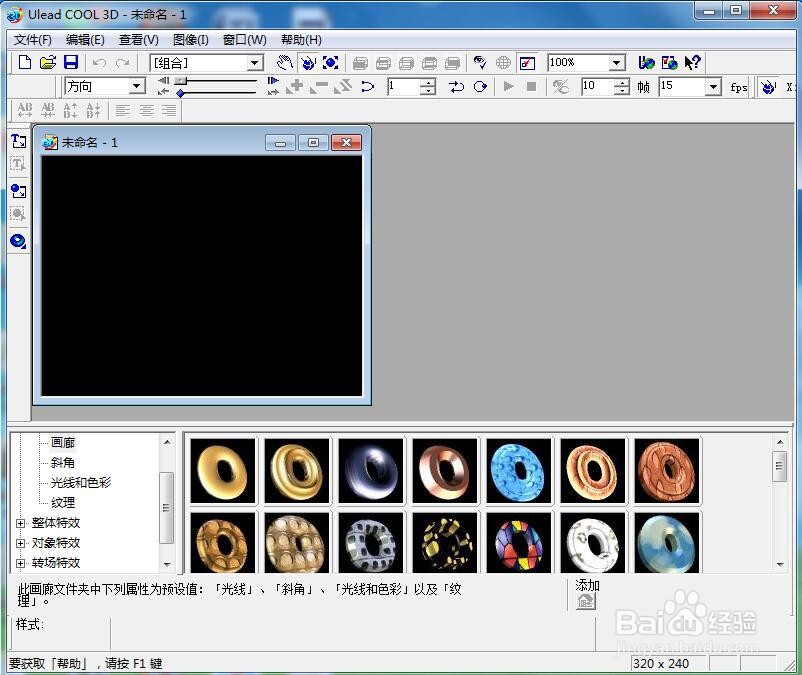Open the 窗口(W) menu

244,40
